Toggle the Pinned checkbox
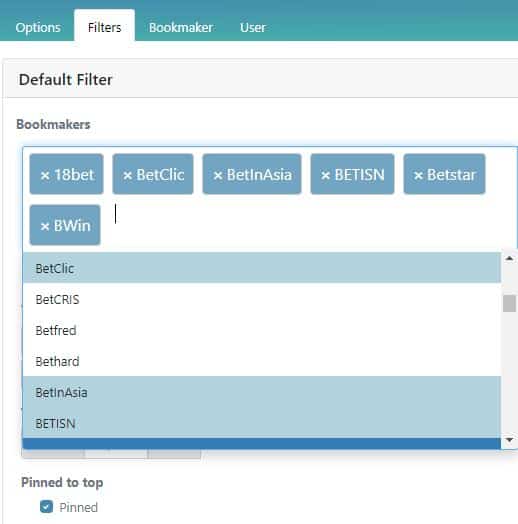The width and height of the screenshot is (518, 524). point(46,507)
